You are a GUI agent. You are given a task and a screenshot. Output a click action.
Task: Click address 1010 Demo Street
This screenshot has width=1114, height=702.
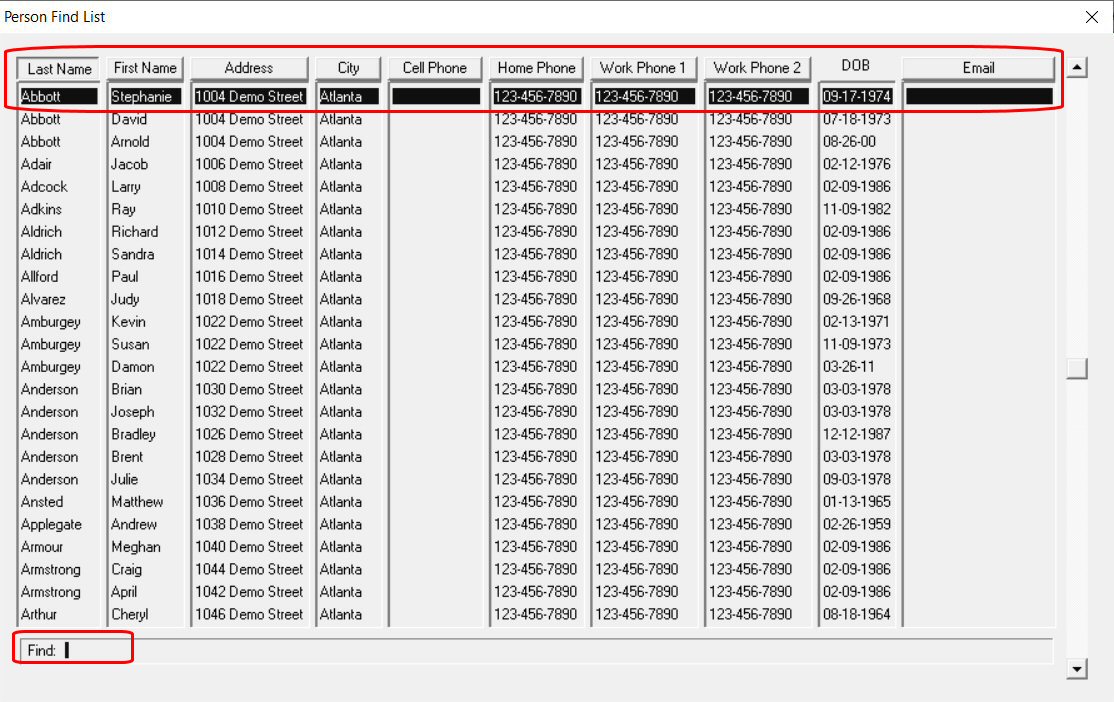[x=249, y=210]
